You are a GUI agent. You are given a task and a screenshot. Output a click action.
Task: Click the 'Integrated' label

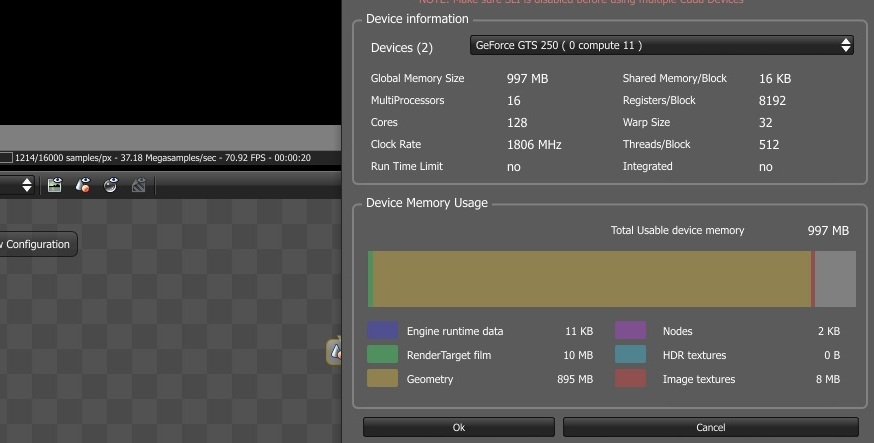click(647, 166)
